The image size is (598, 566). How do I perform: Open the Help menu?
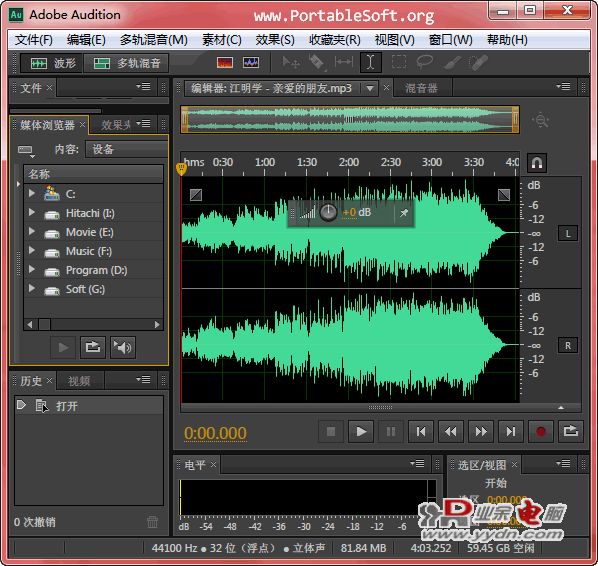pyautogui.click(x=507, y=40)
